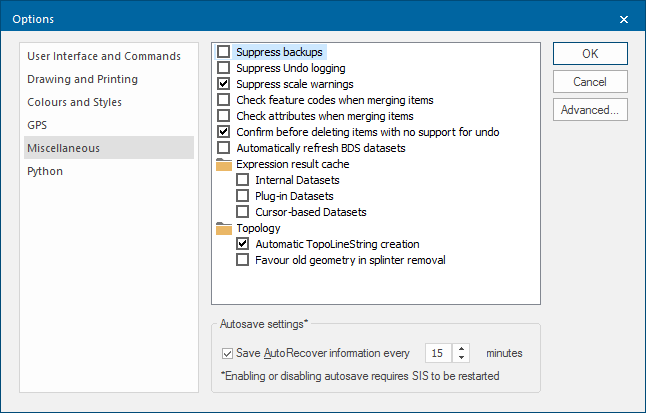Click the Cancel button

(x=590, y=82)
